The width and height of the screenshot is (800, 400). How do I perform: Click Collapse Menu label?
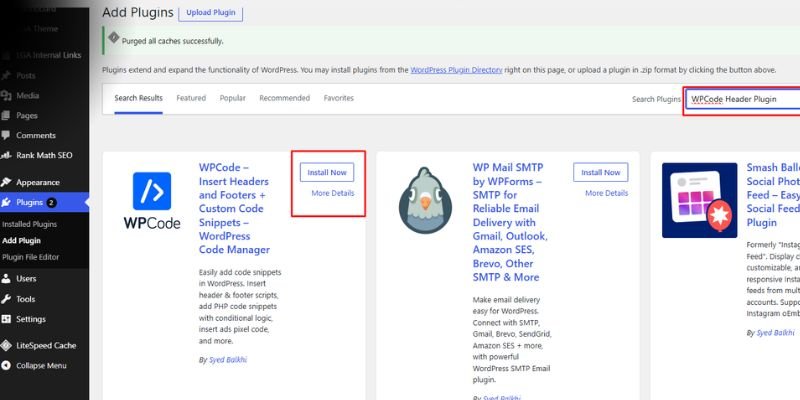[41, 365]
